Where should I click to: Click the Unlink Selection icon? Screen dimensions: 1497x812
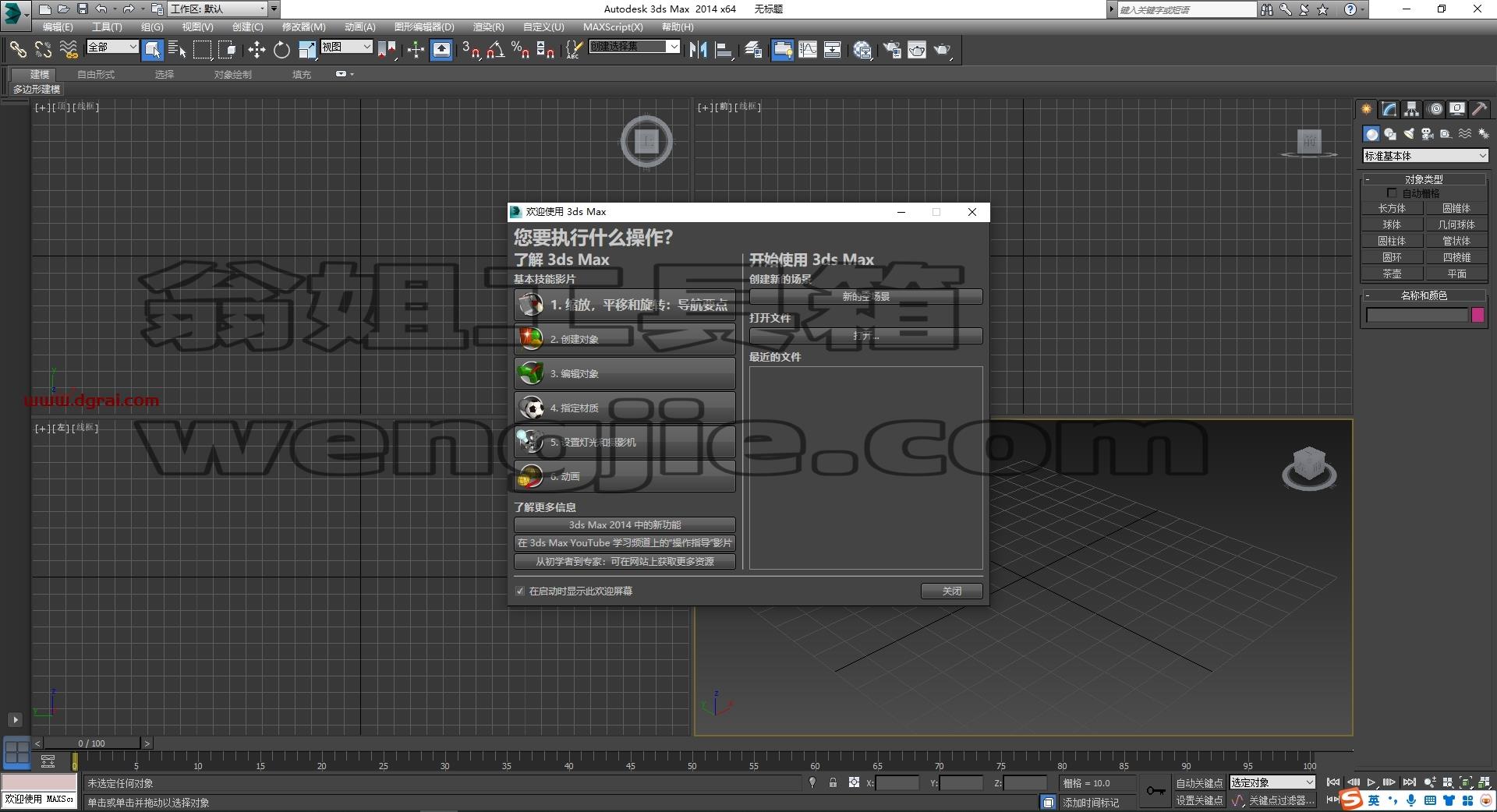(x=43, y=50)
